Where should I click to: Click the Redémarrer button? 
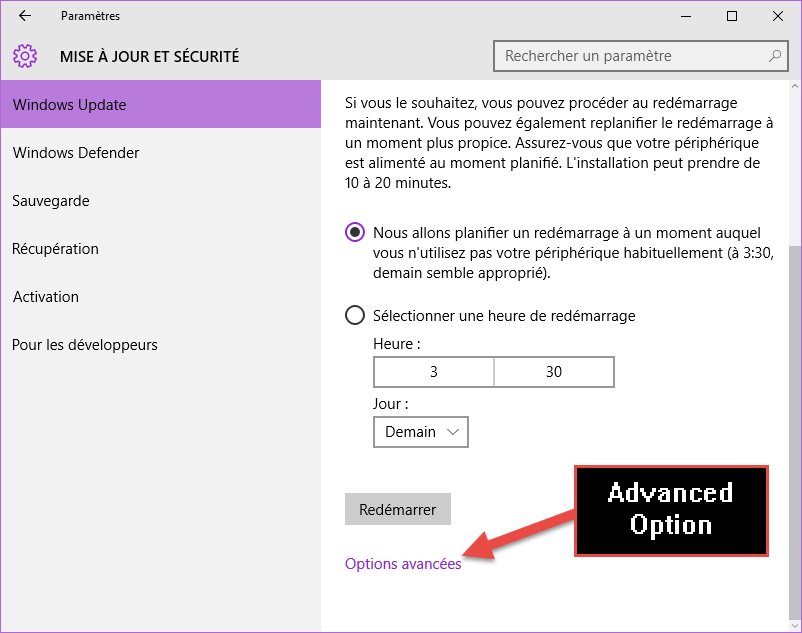tap(398, 509)
